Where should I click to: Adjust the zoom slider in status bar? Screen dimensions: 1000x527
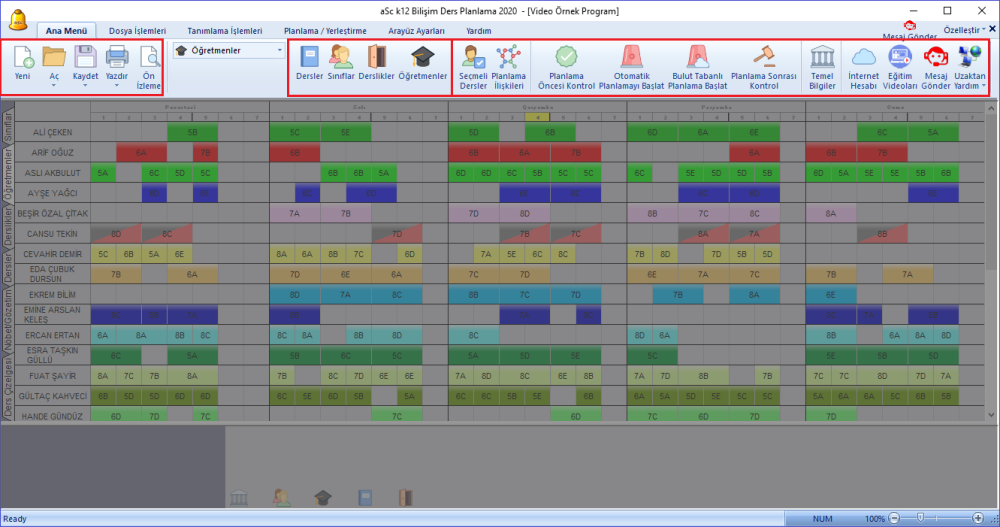point(920,518)
